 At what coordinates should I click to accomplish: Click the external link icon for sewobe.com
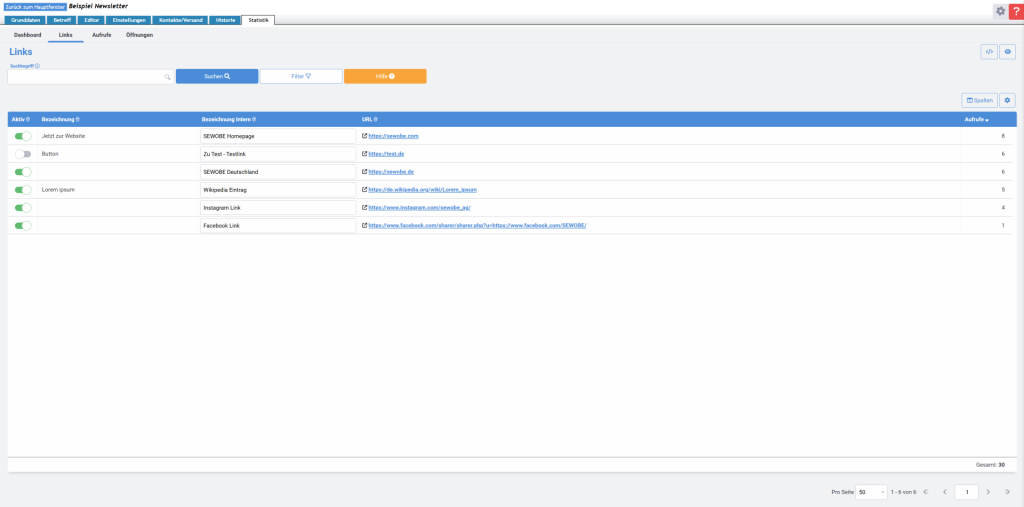pos(364,135)
